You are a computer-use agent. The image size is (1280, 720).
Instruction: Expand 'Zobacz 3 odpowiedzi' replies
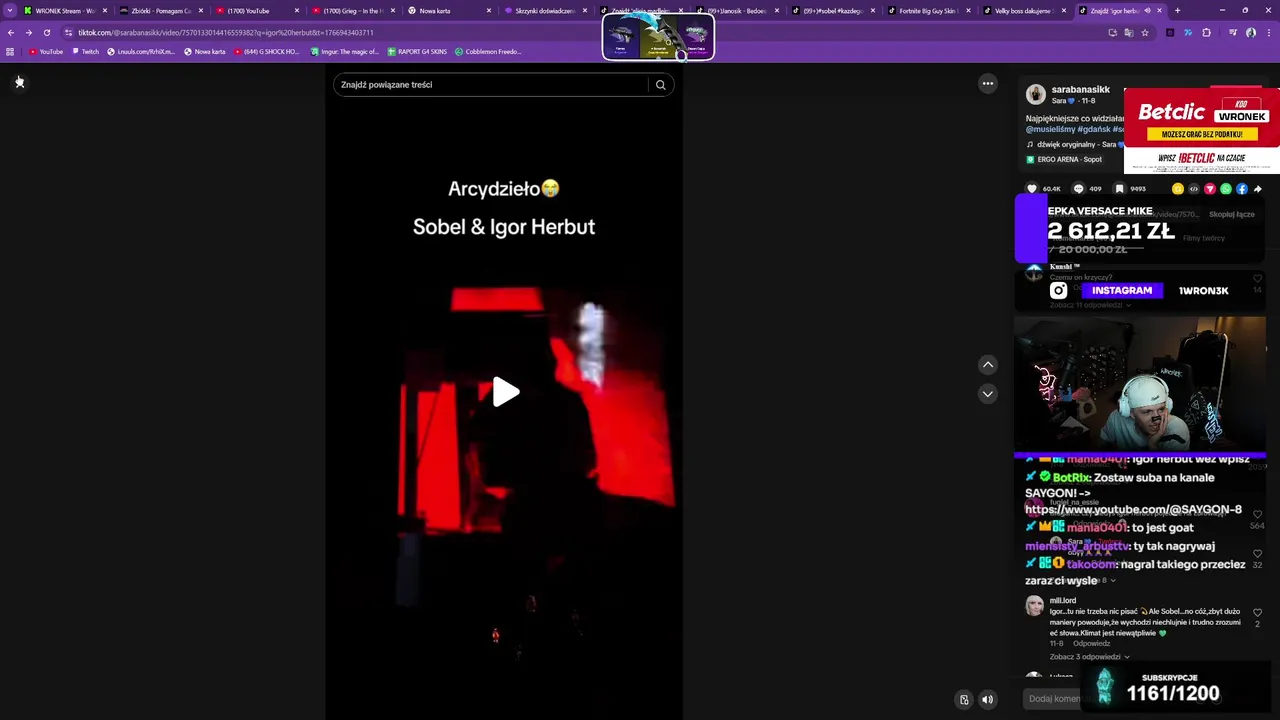[1089, 657]
